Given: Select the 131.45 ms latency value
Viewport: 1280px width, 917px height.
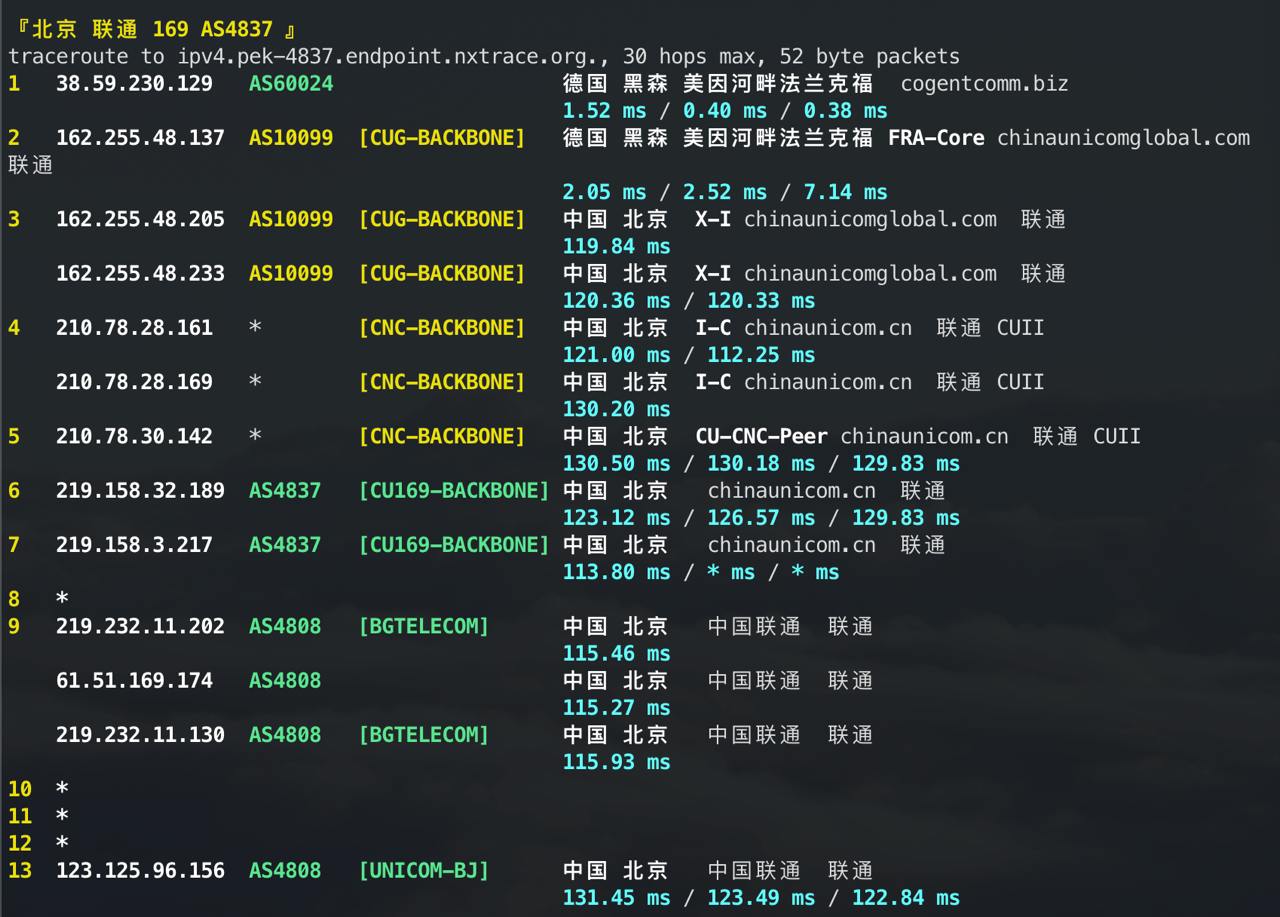Looking at the screenshot, I should click(615, 898).
